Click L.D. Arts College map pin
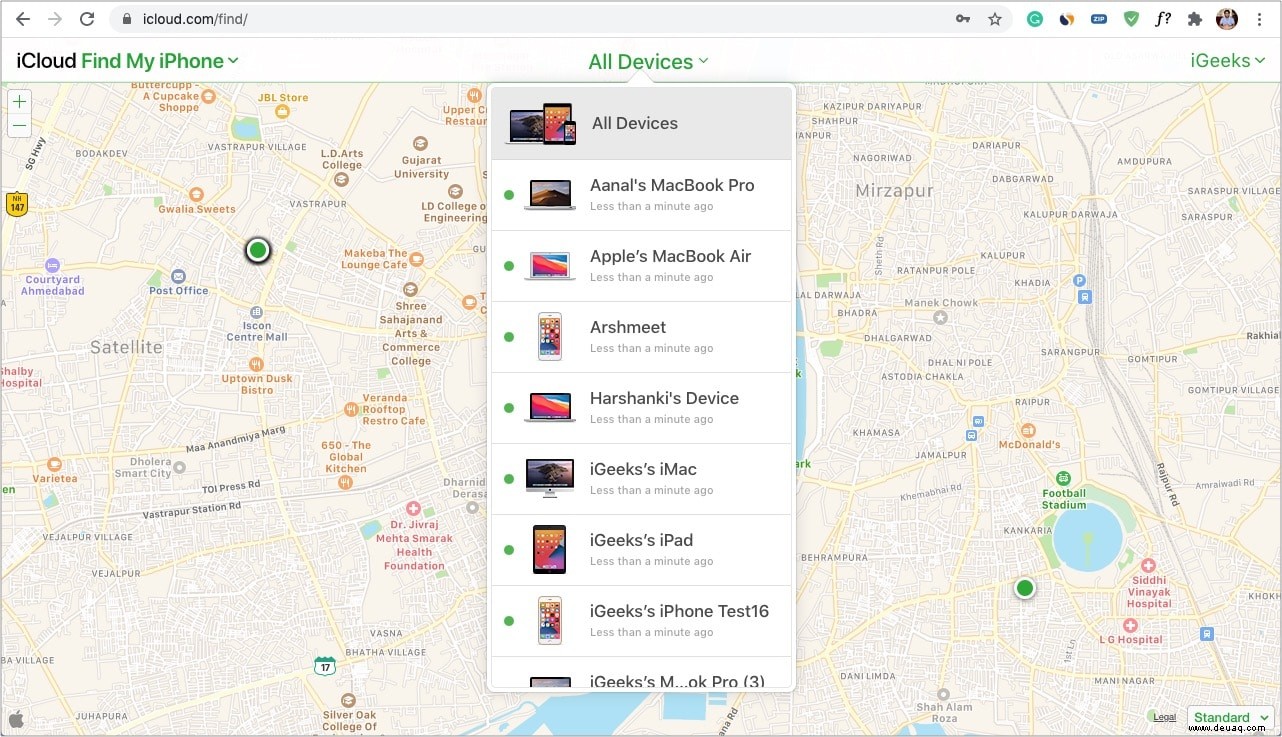This screenshot has height=737, width=1282. [342, 180]
